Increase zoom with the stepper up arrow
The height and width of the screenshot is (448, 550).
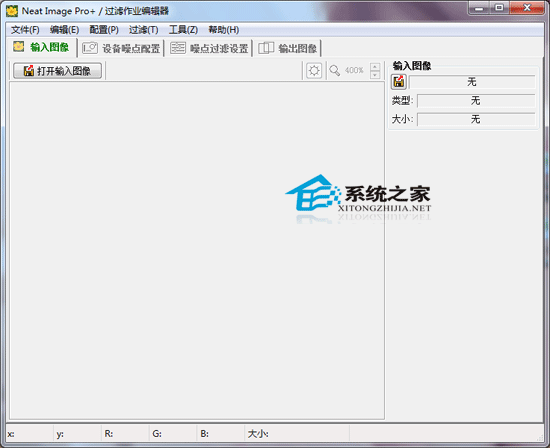[375, 67]
